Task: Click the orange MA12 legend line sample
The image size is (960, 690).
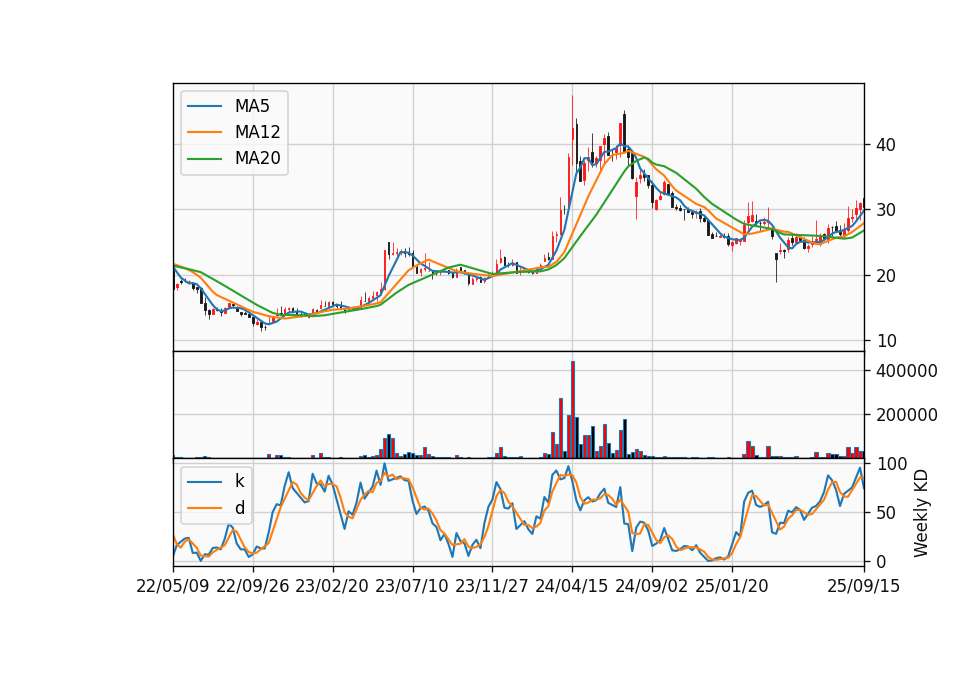Action: [204, 132]
